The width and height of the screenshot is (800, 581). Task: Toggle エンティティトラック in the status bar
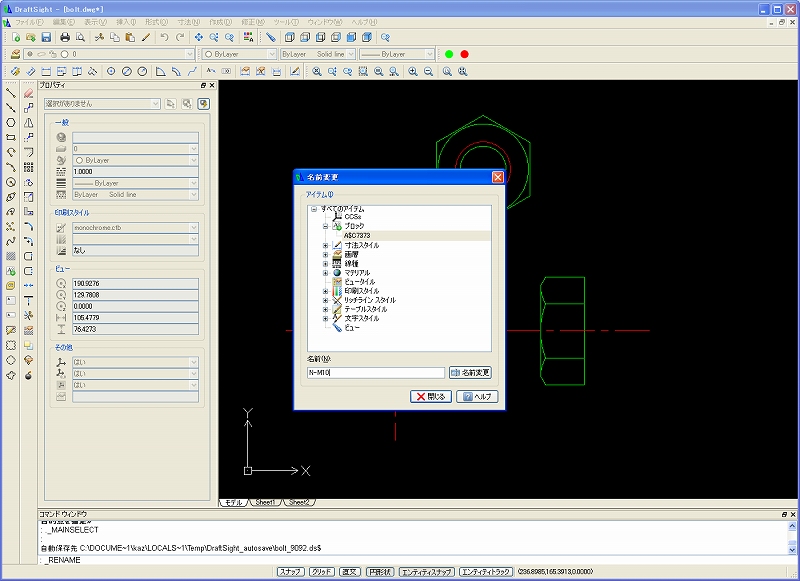486,572
